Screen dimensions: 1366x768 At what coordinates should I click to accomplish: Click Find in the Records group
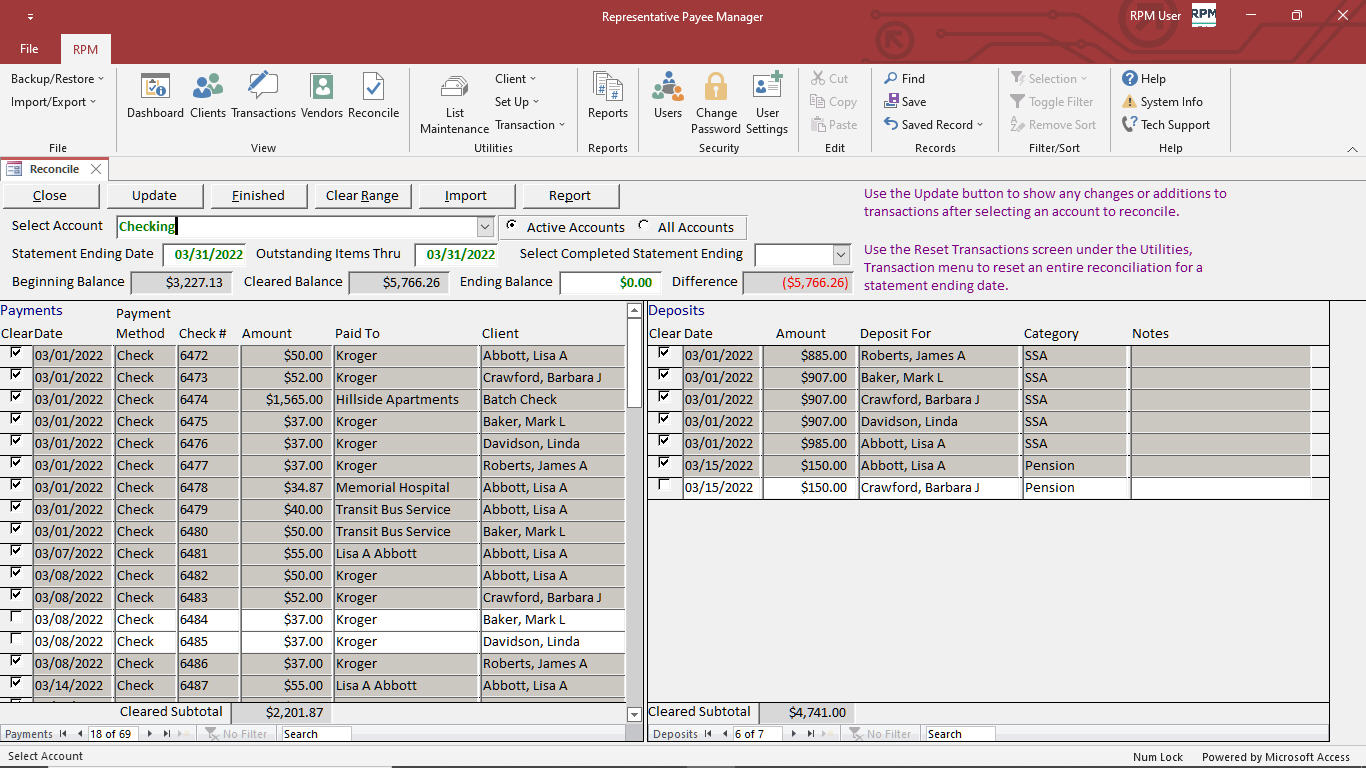click(x=904, y=79)
